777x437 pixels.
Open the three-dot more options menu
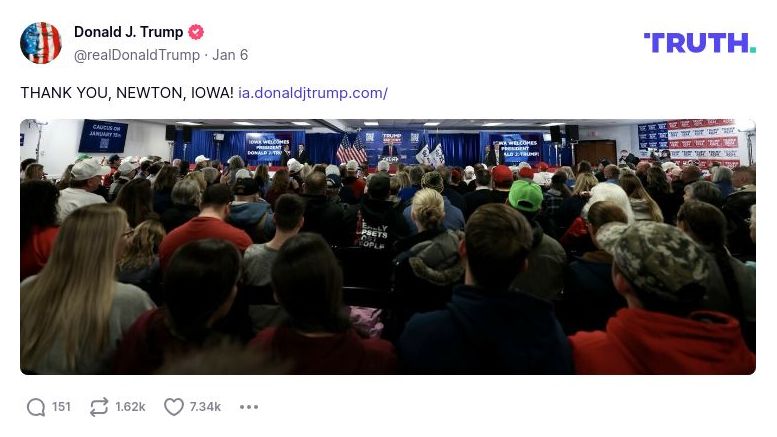click(249, 407)
